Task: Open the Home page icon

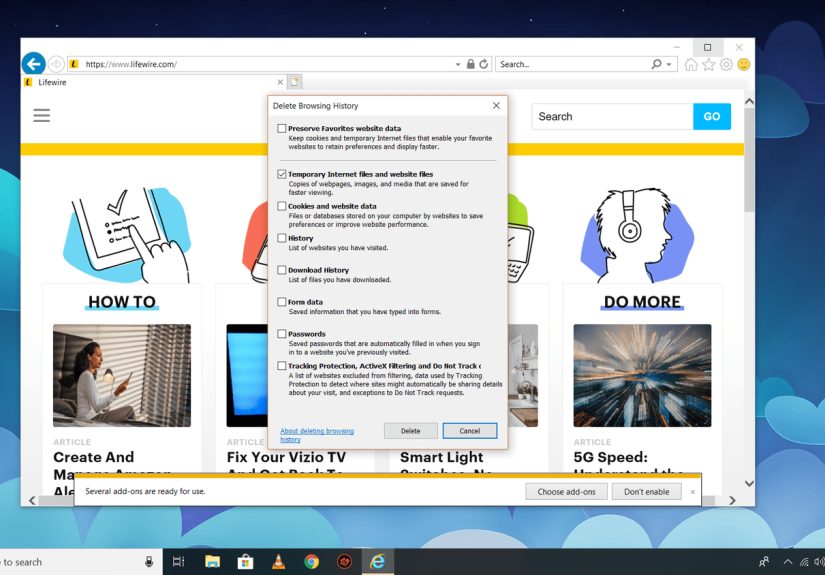Action: (x=691, y=64)
